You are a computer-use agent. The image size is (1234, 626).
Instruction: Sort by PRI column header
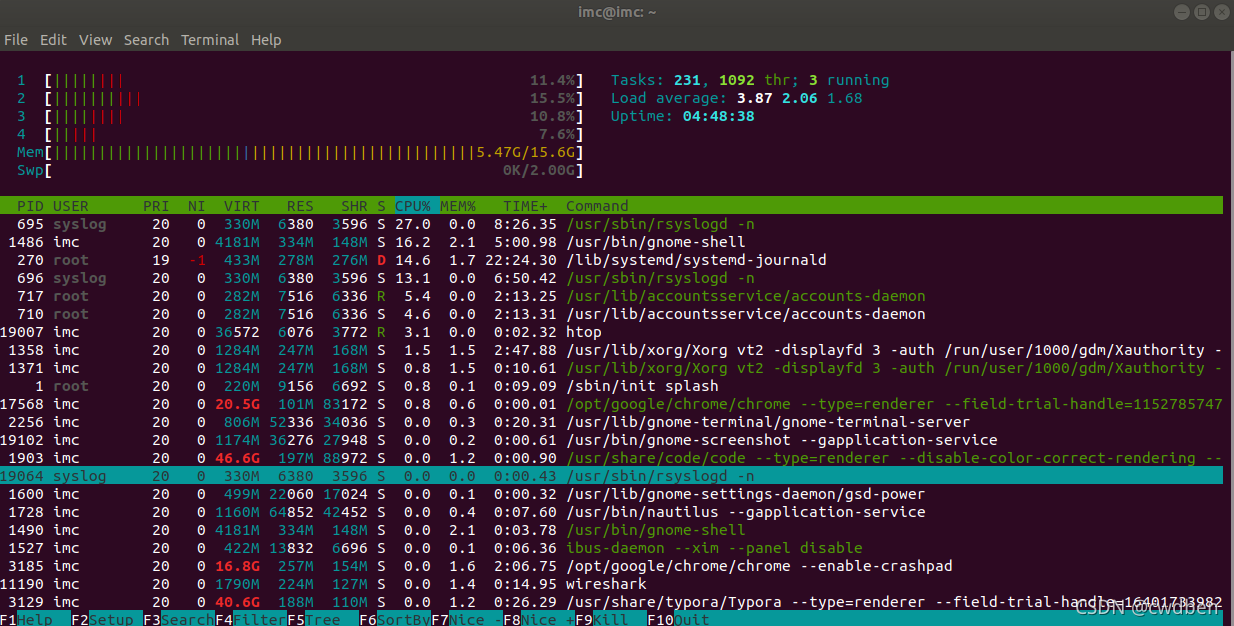pos(156,206)
